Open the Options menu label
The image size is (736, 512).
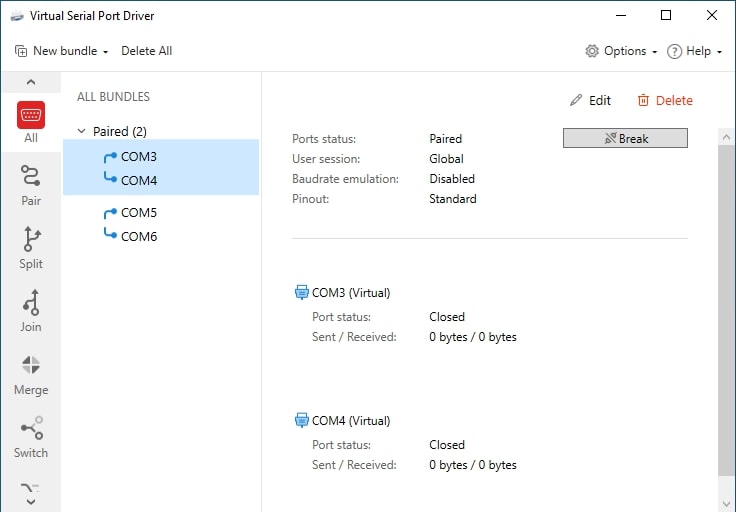click(625, 51)
